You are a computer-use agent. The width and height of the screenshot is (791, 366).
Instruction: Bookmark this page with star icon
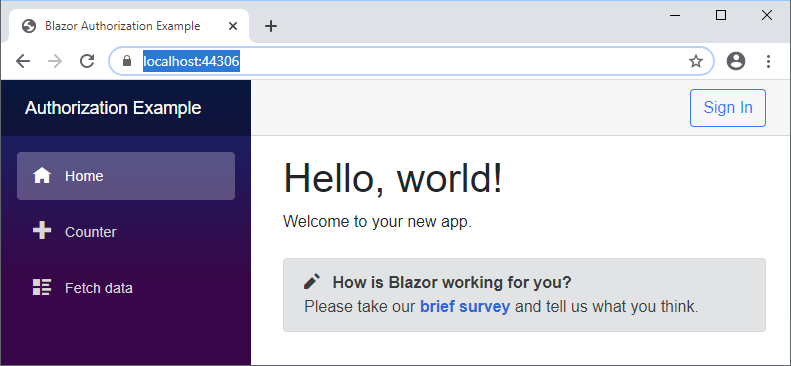696,62
